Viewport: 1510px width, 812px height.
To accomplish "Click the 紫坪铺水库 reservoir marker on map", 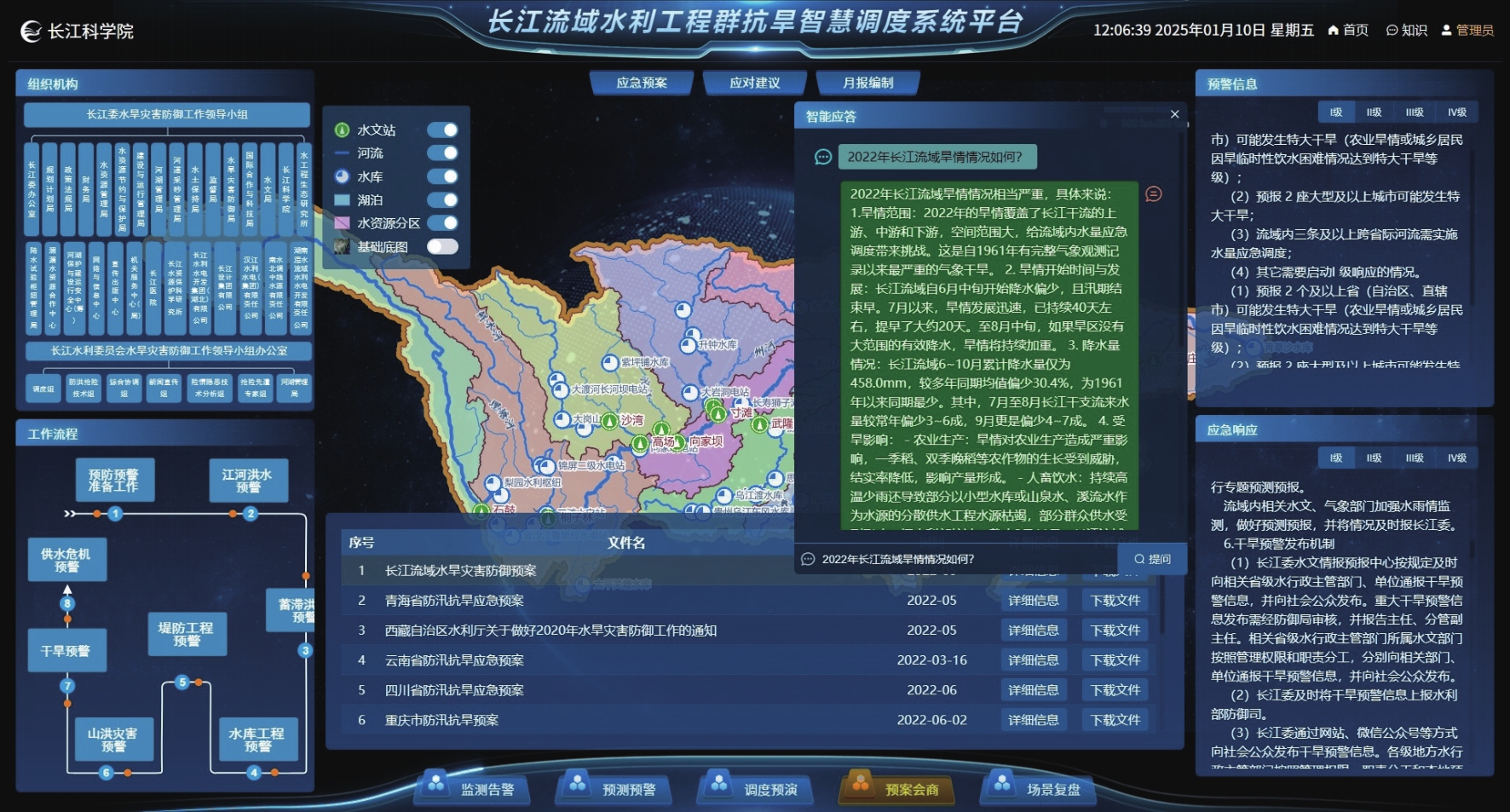I will point(610,363).
